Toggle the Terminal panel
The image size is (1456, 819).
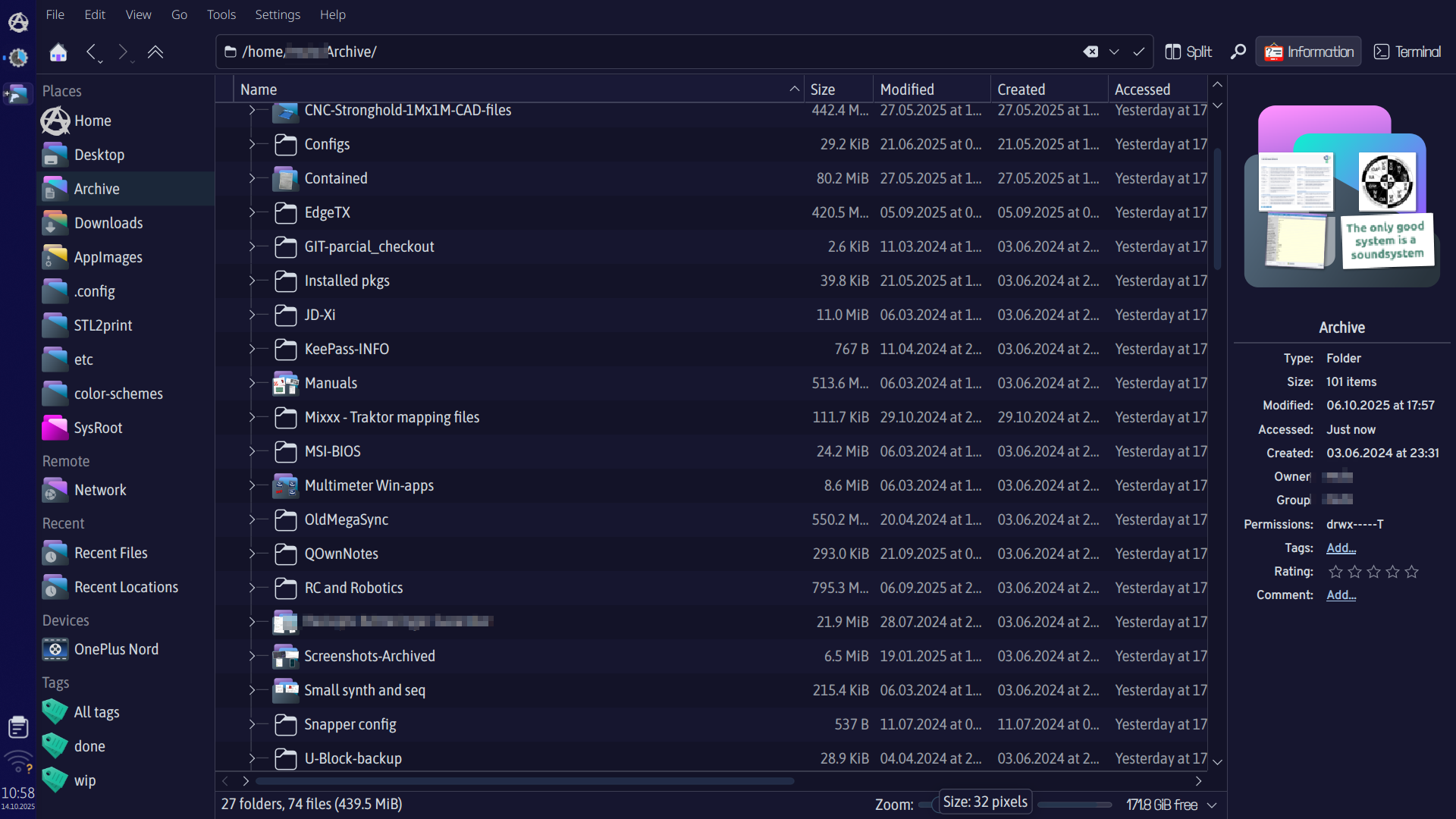click(1407, 52)
